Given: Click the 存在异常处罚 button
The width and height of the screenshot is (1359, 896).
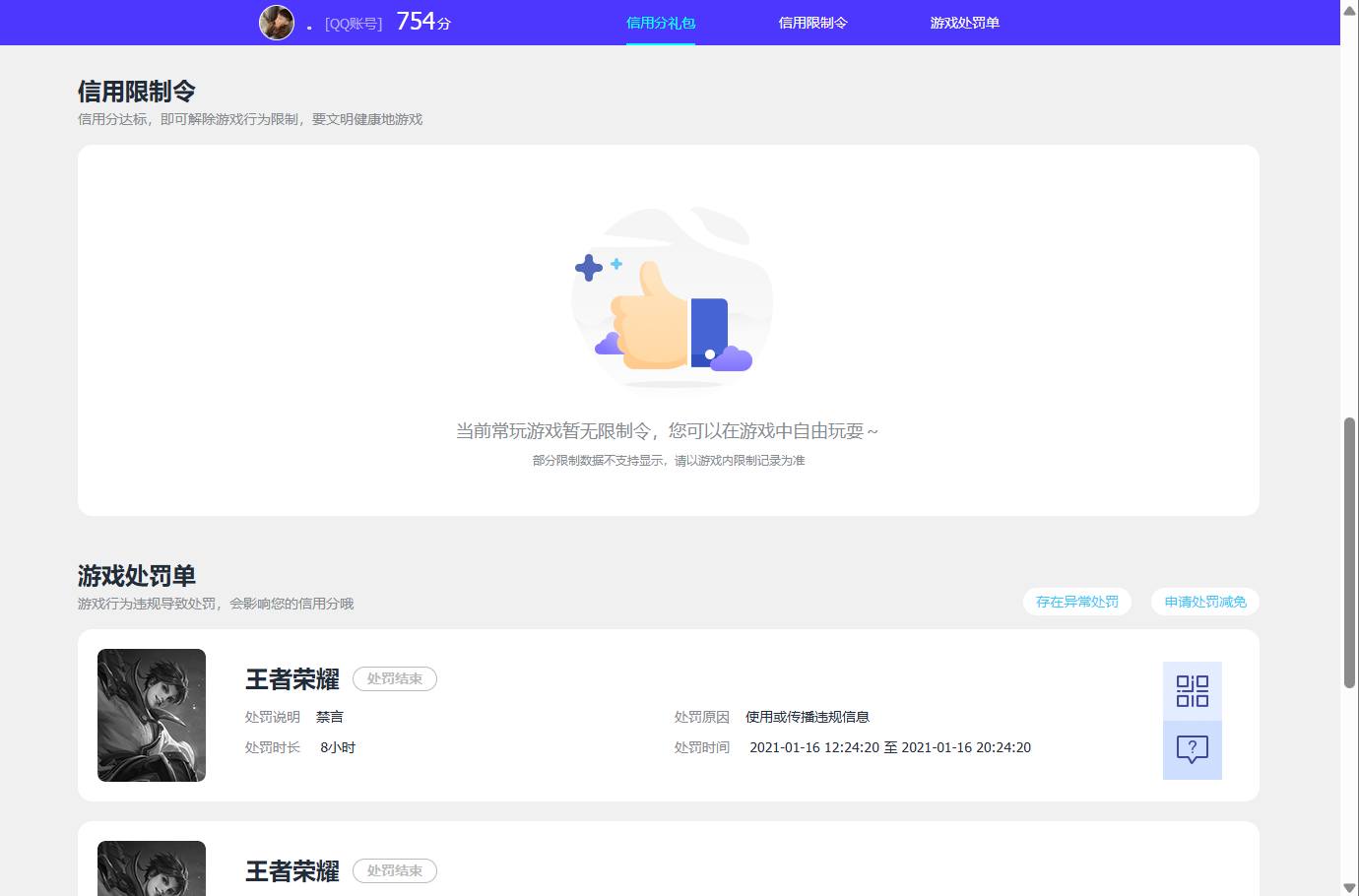Looking at the screenshot, I should (1077, 602).
